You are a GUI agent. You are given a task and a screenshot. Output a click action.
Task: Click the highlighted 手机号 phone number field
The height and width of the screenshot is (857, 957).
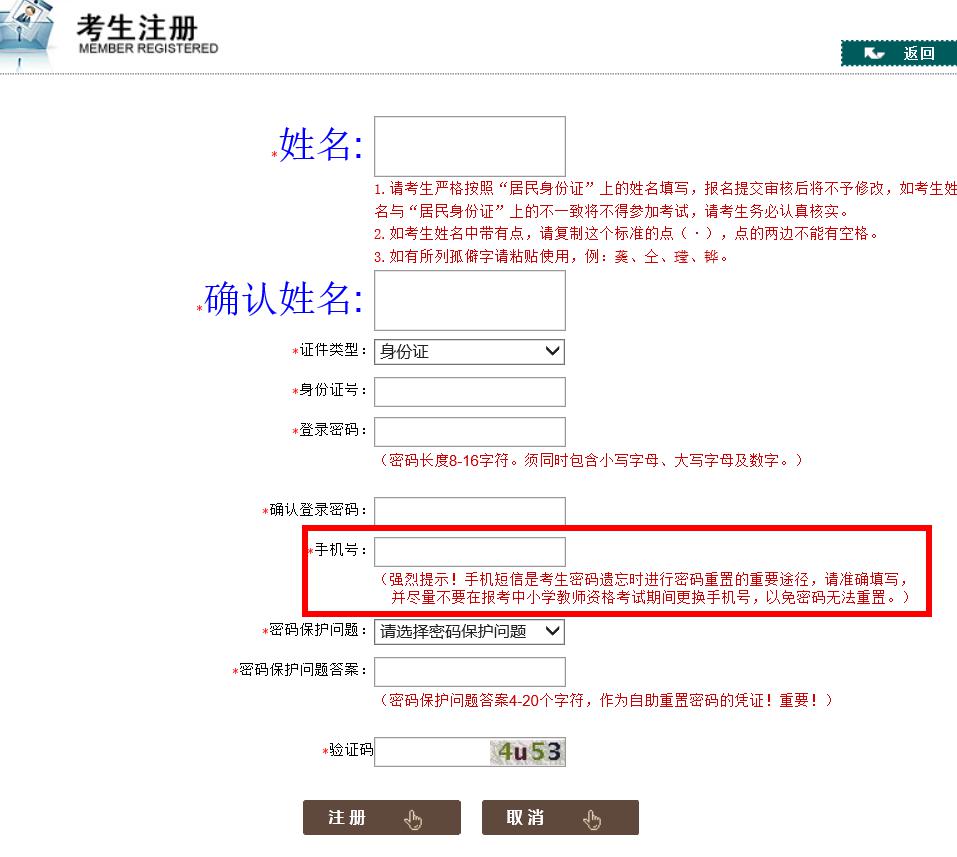[469, 551]
